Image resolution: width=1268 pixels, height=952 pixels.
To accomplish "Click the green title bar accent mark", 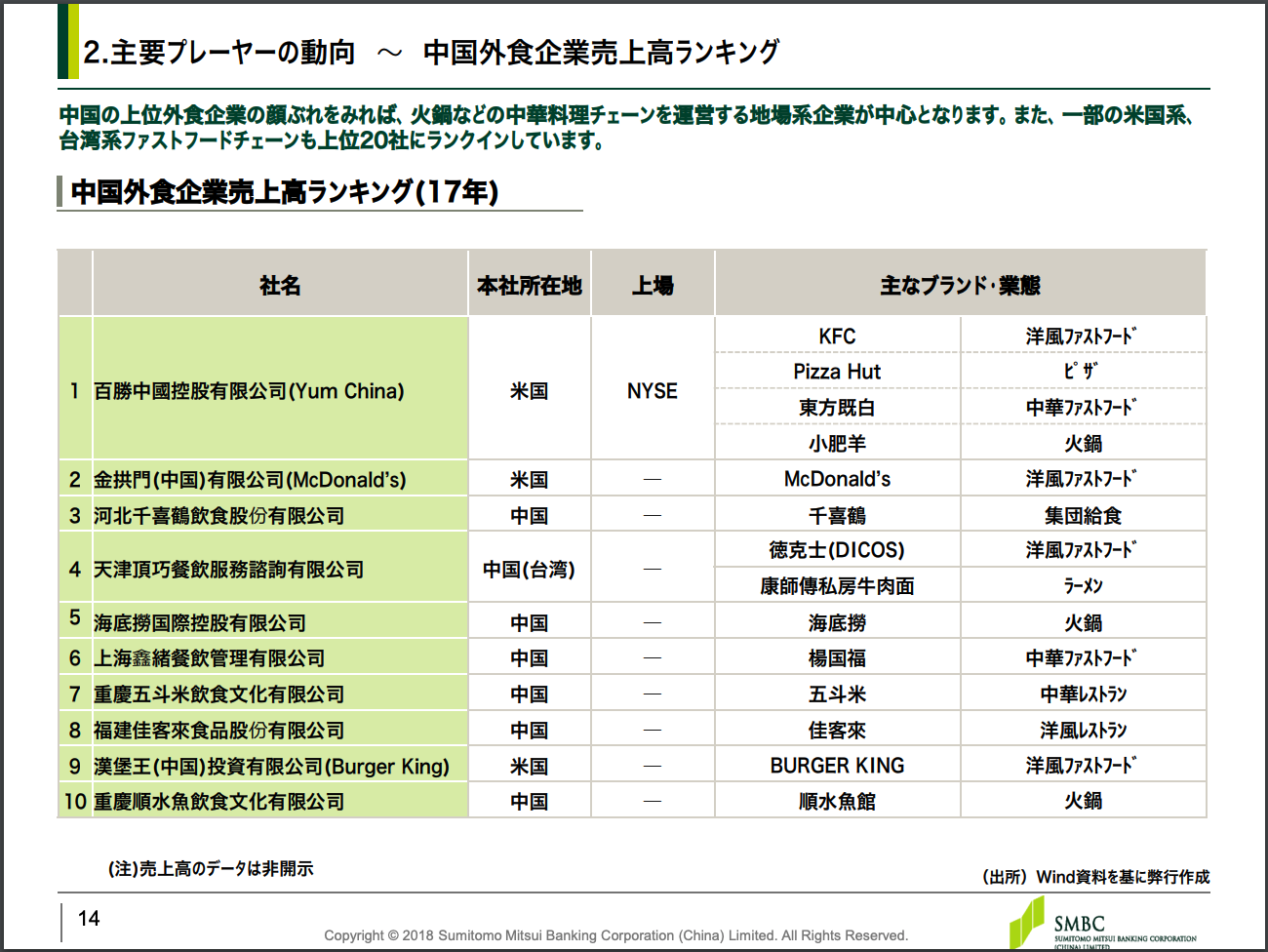I will click(x=67, y=41).
